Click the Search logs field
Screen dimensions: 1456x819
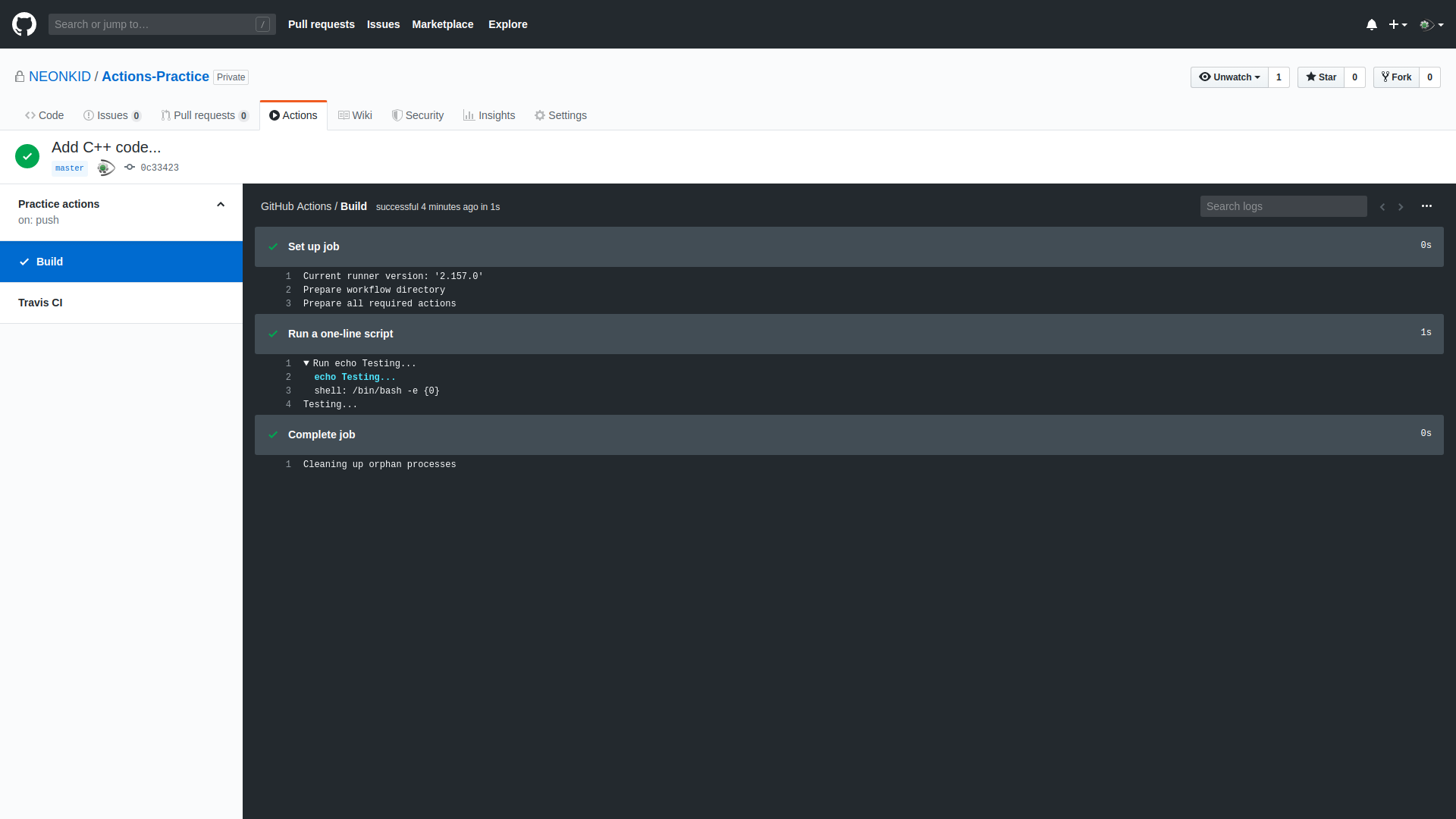[x=1283, y=206]
